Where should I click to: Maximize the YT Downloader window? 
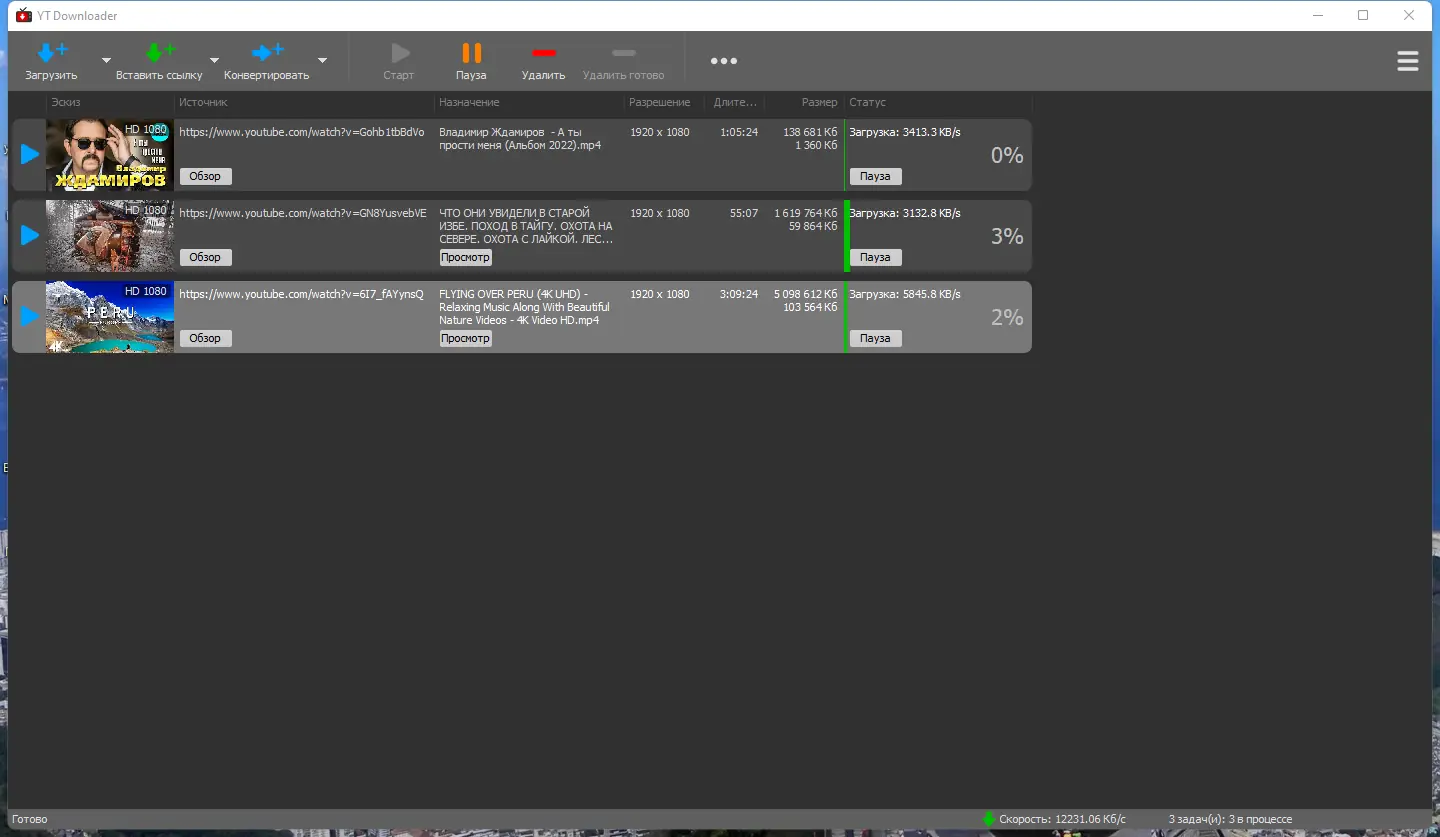(x=1363, y=15)
